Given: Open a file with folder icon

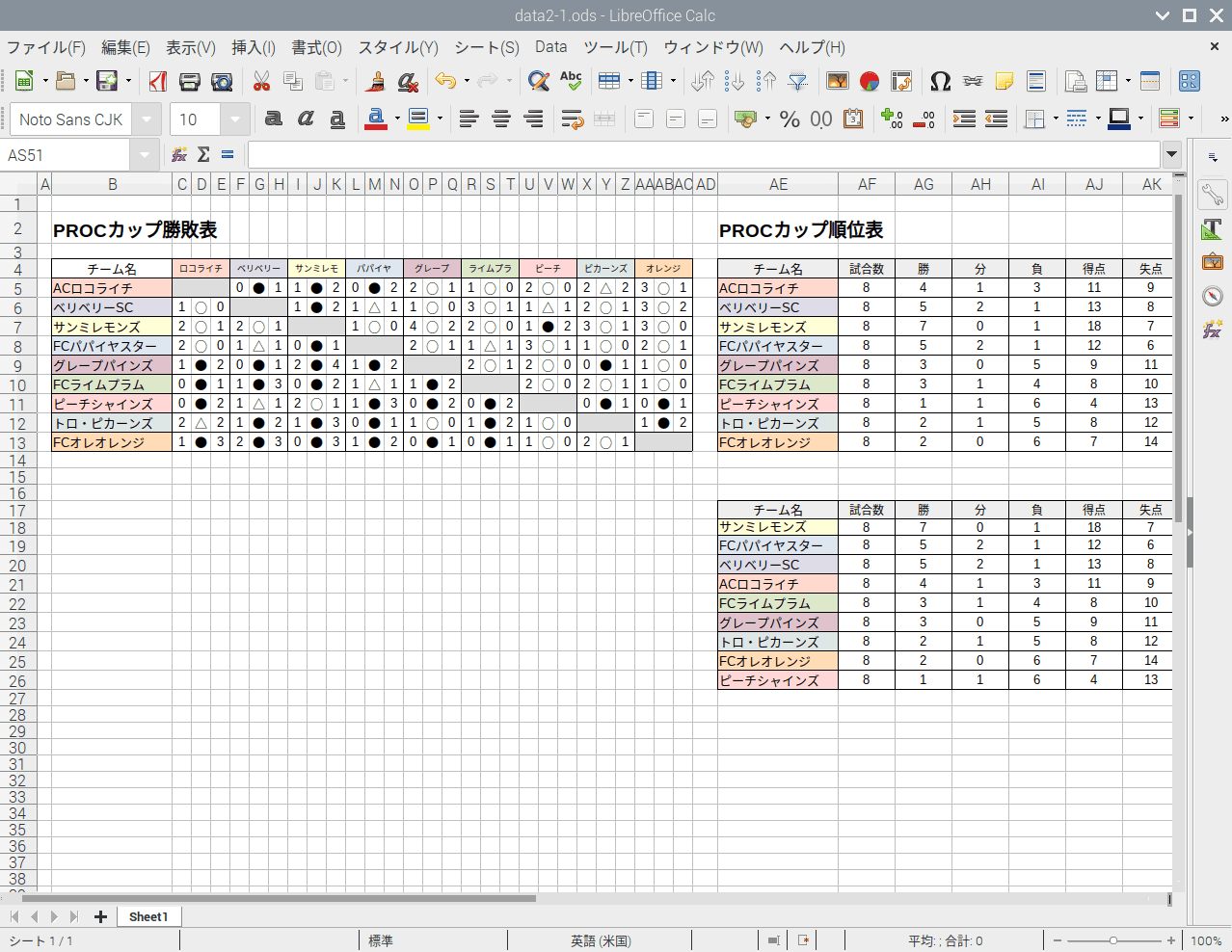Looking at the screenshot, I should 66,82.
